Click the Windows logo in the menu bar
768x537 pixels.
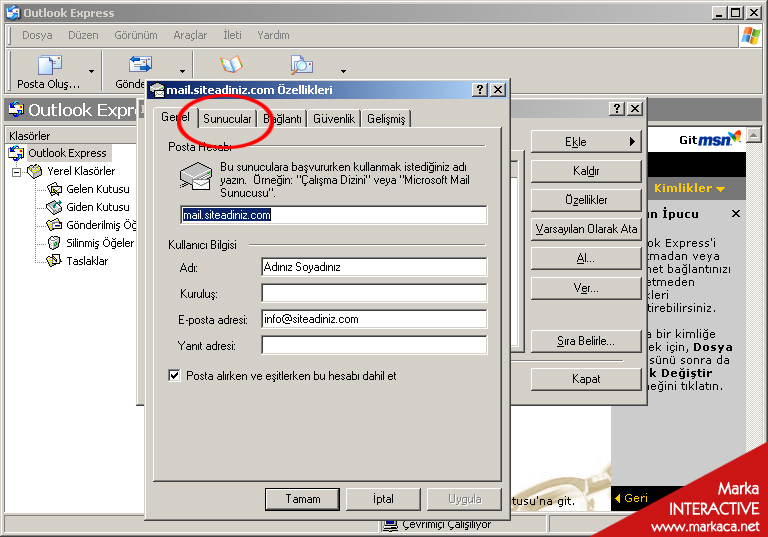click(750, 35)
